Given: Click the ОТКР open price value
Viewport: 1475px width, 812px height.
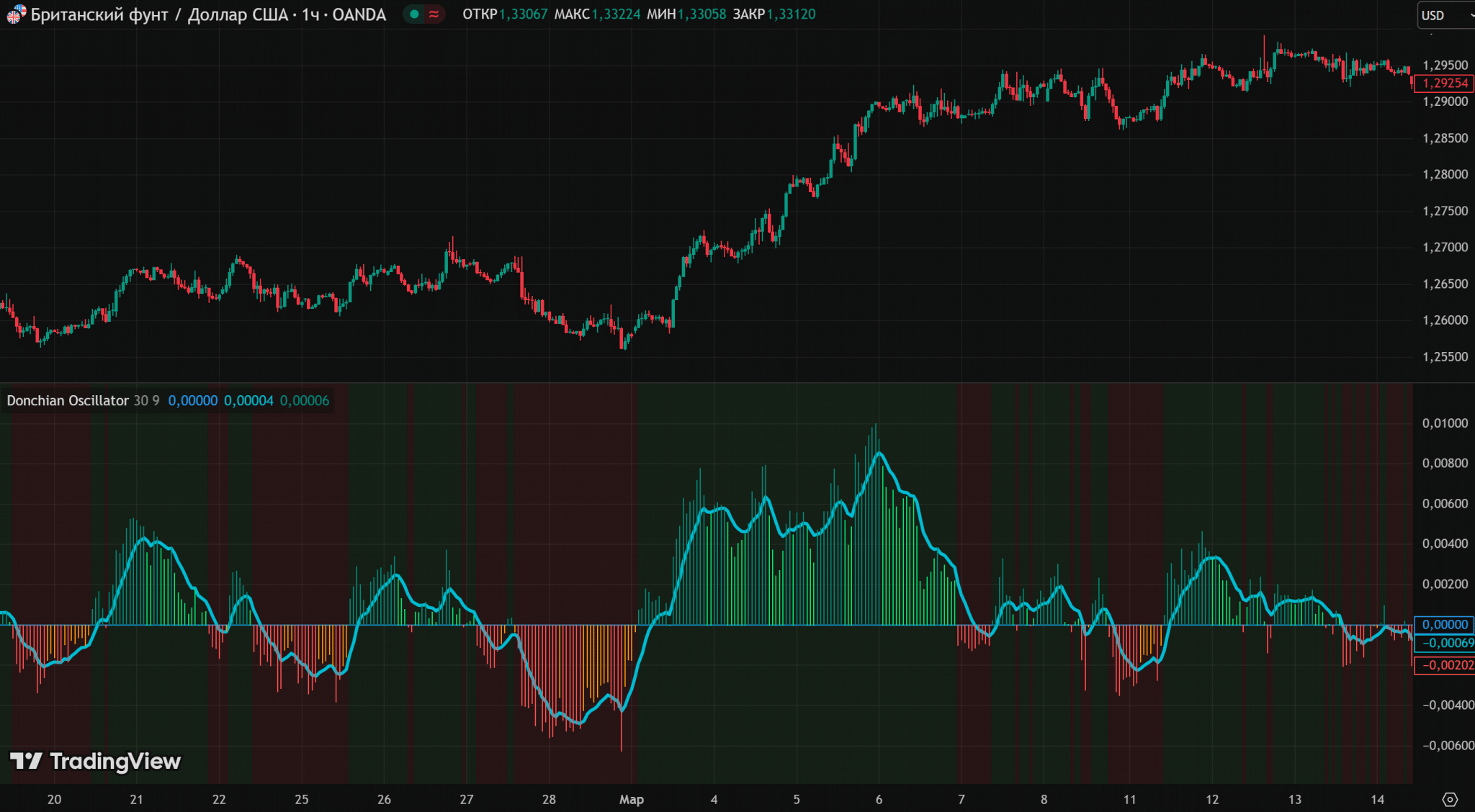Looking at the screenshot, I should [524, 14].
